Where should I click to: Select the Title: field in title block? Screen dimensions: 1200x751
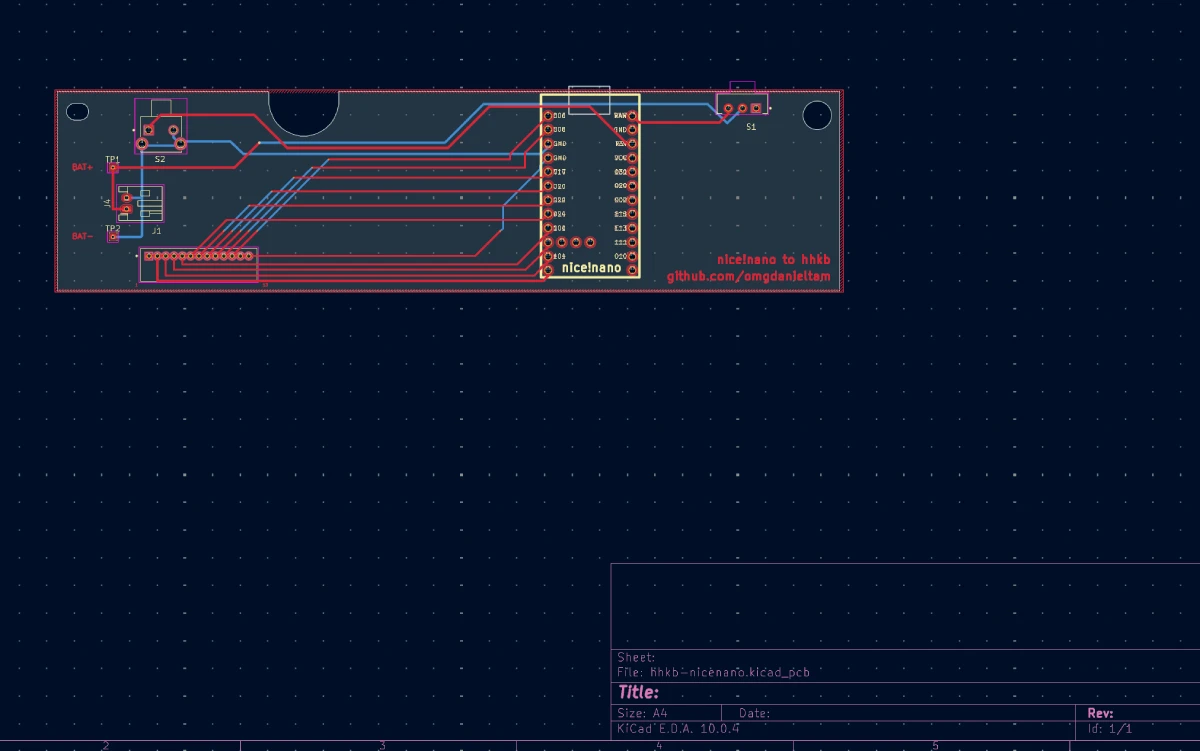638,692
